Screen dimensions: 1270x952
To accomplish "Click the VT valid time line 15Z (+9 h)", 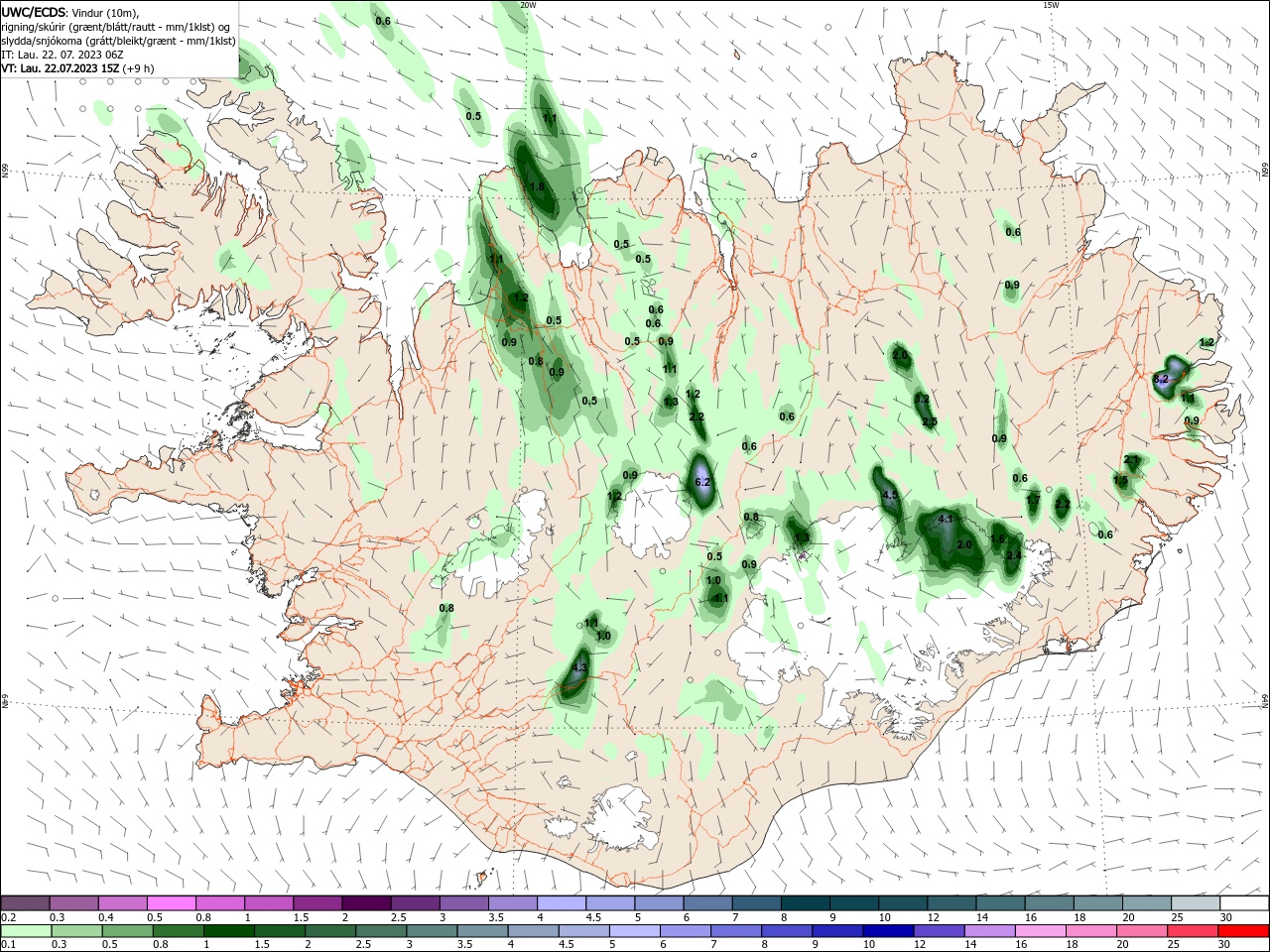I will (x=77, y=68).
